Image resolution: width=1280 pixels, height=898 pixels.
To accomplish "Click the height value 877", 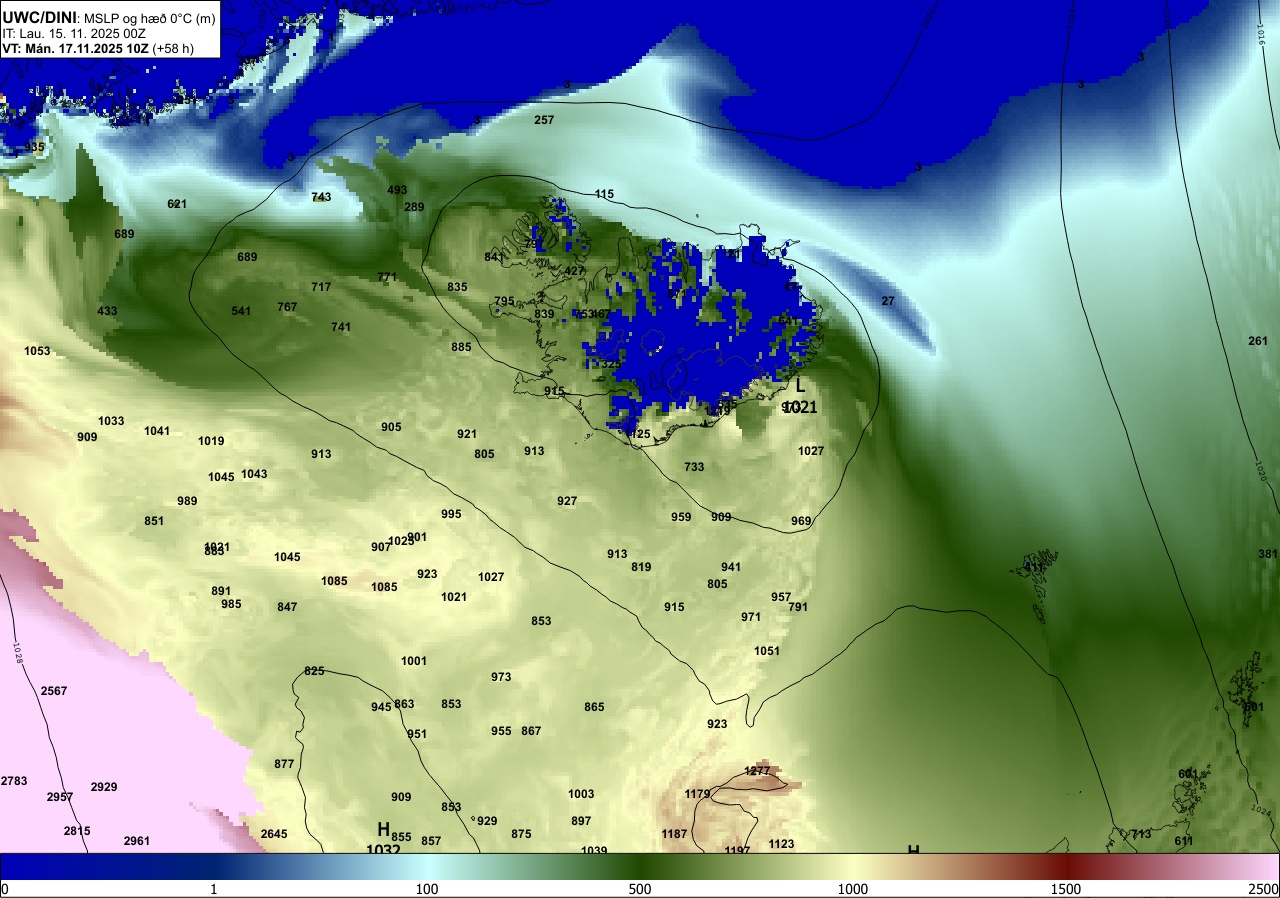I will click(284, 764).
